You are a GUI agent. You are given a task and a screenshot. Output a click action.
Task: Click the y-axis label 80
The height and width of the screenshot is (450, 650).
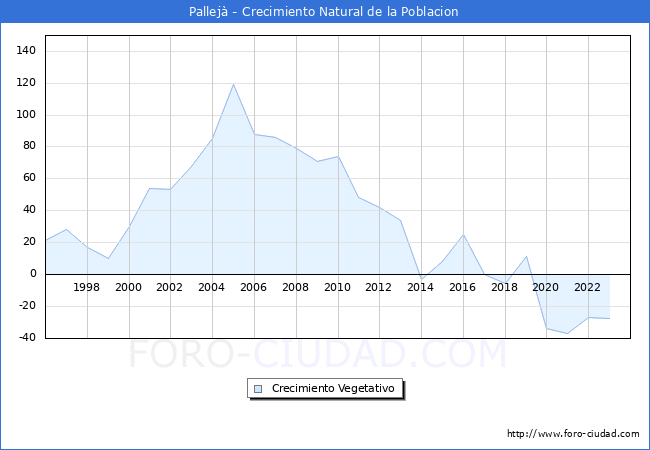tap(29, 146)
